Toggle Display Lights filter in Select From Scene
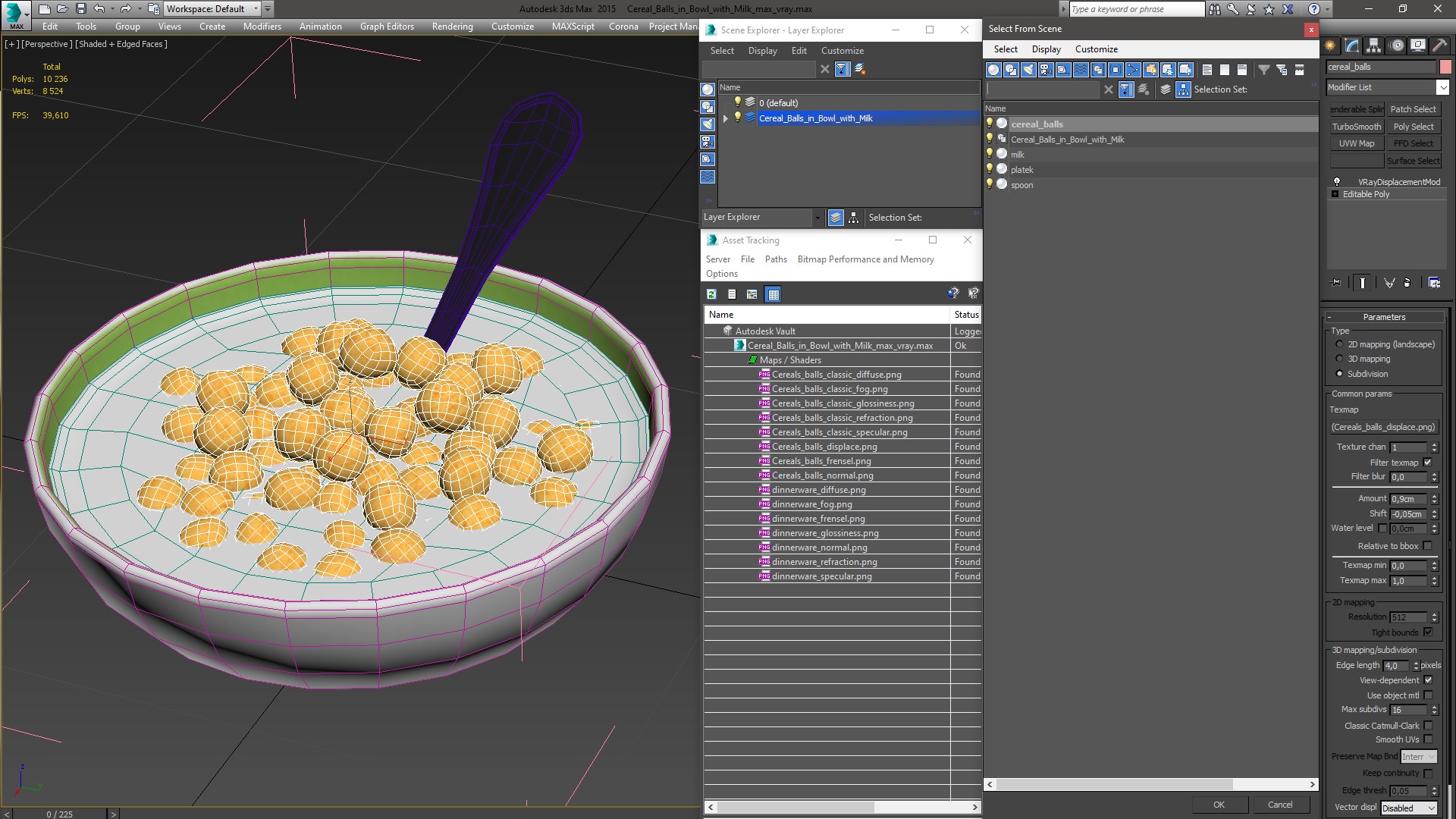 [x=1028, y=70]
